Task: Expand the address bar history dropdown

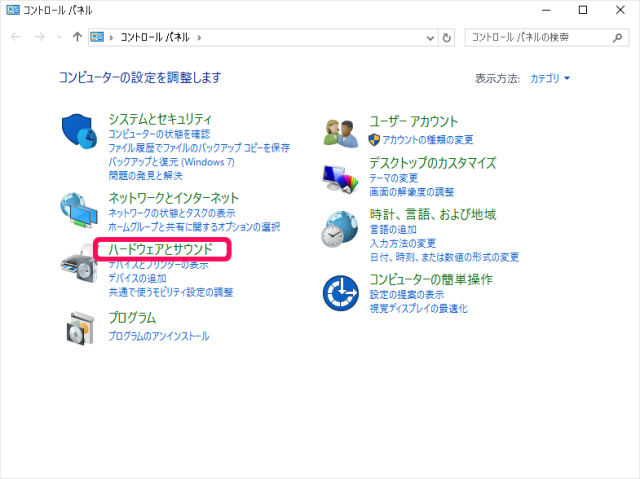Action: (430, 38)
